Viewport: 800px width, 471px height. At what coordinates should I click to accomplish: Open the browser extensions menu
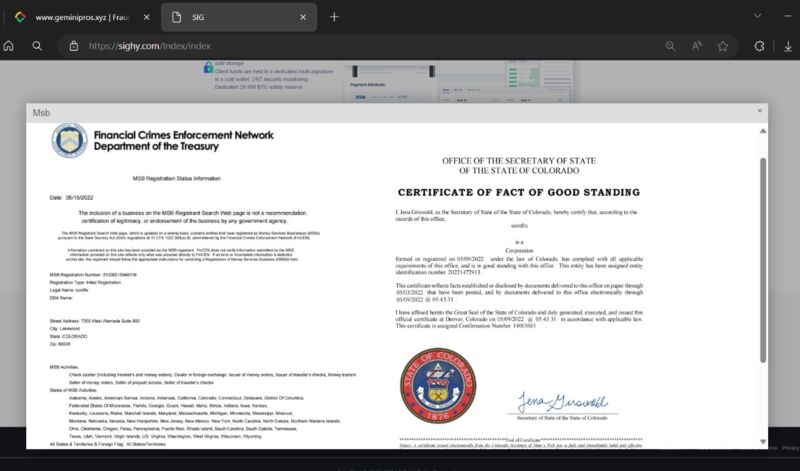pyautogui.click(x=759, y=46)
